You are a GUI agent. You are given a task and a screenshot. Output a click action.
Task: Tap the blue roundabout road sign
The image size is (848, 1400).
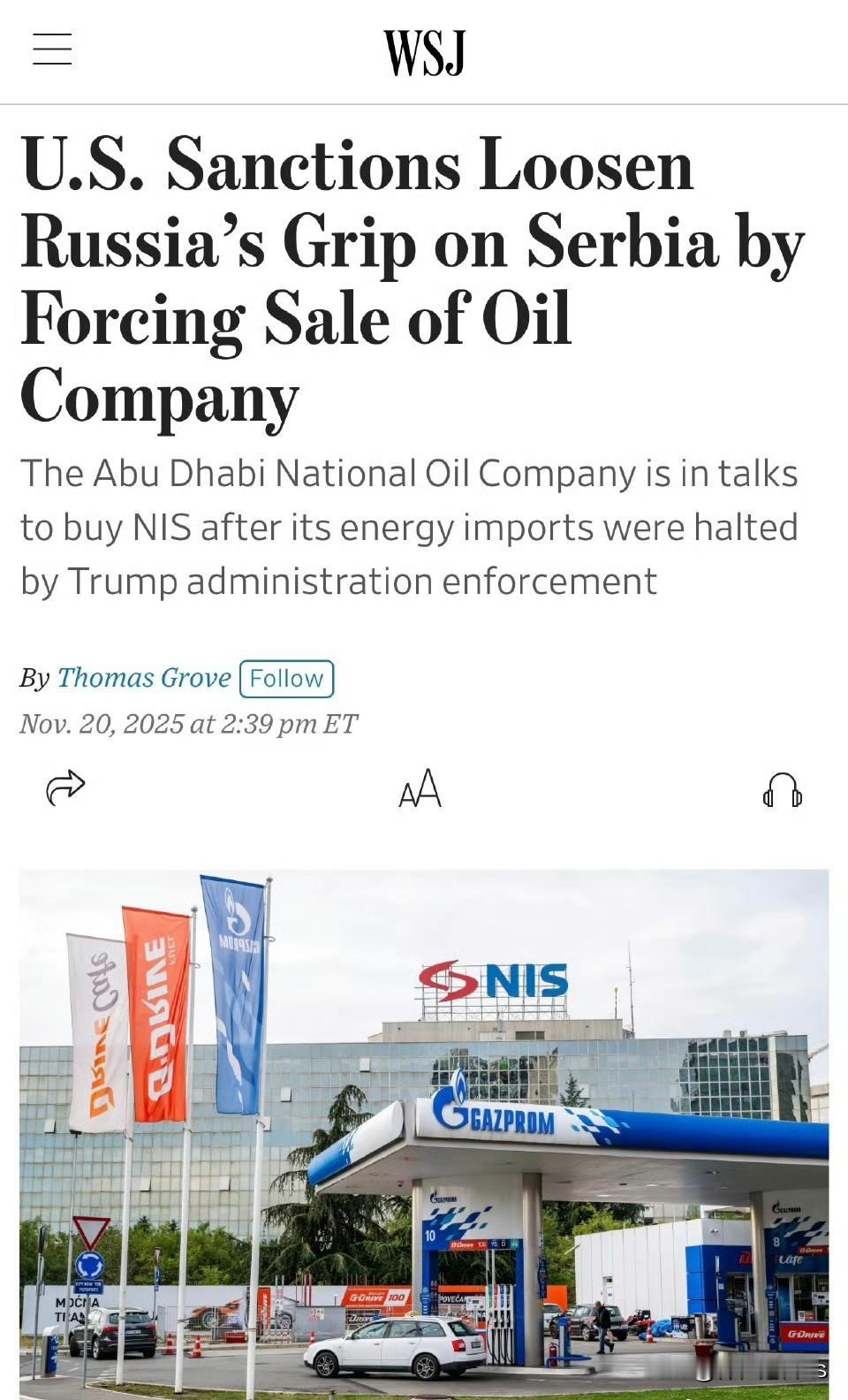click(89, 1266)
